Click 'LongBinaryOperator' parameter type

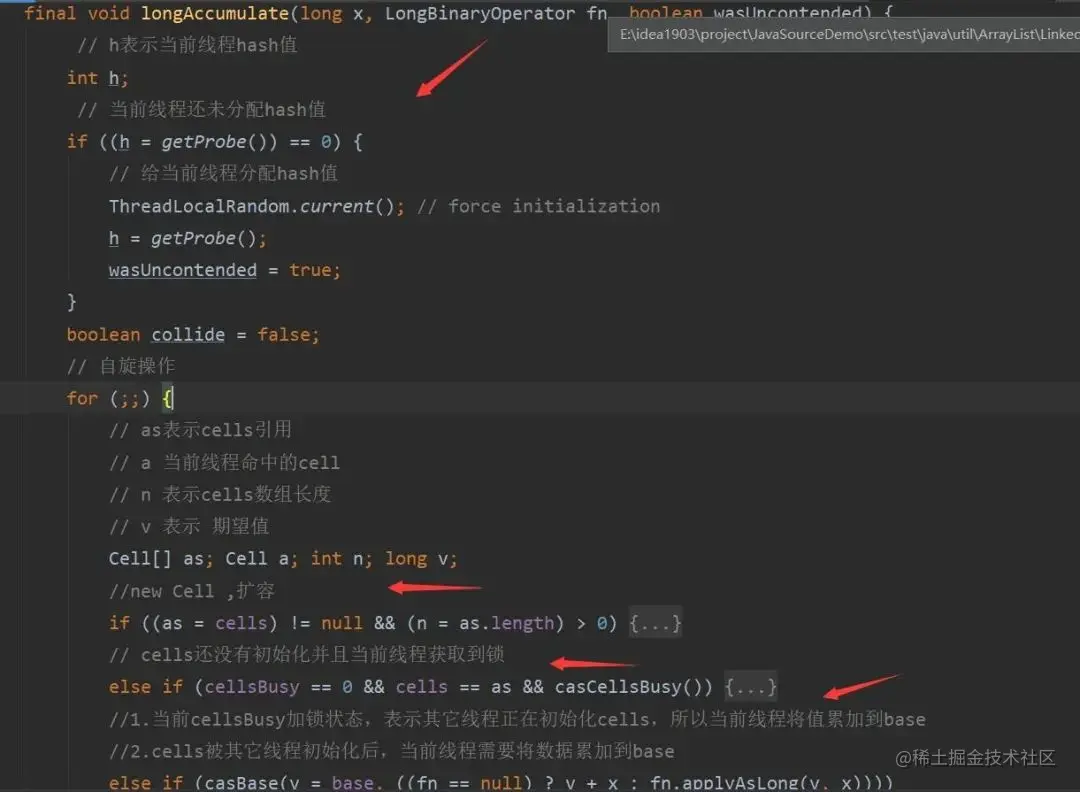point(479,13)
